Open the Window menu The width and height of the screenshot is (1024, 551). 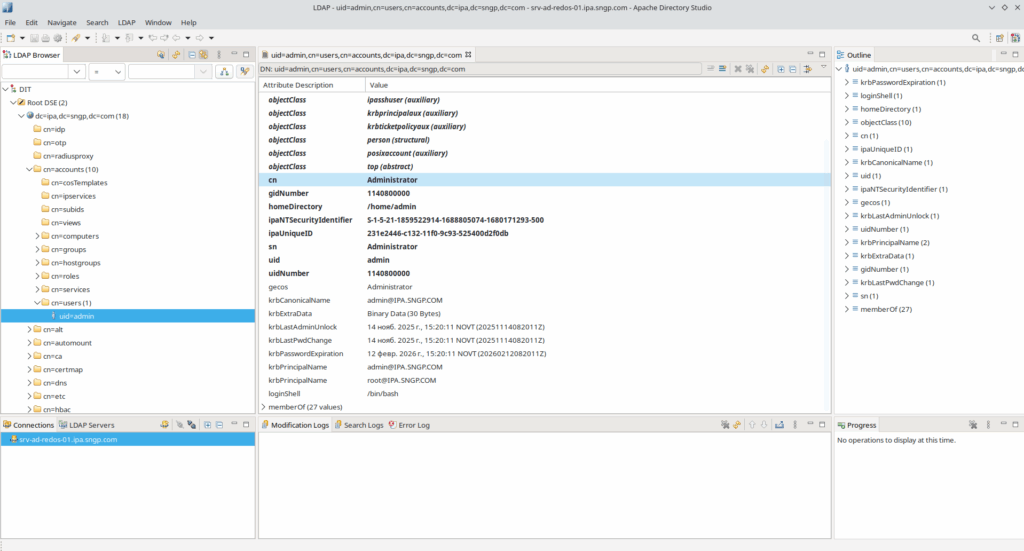pos(158,22)
